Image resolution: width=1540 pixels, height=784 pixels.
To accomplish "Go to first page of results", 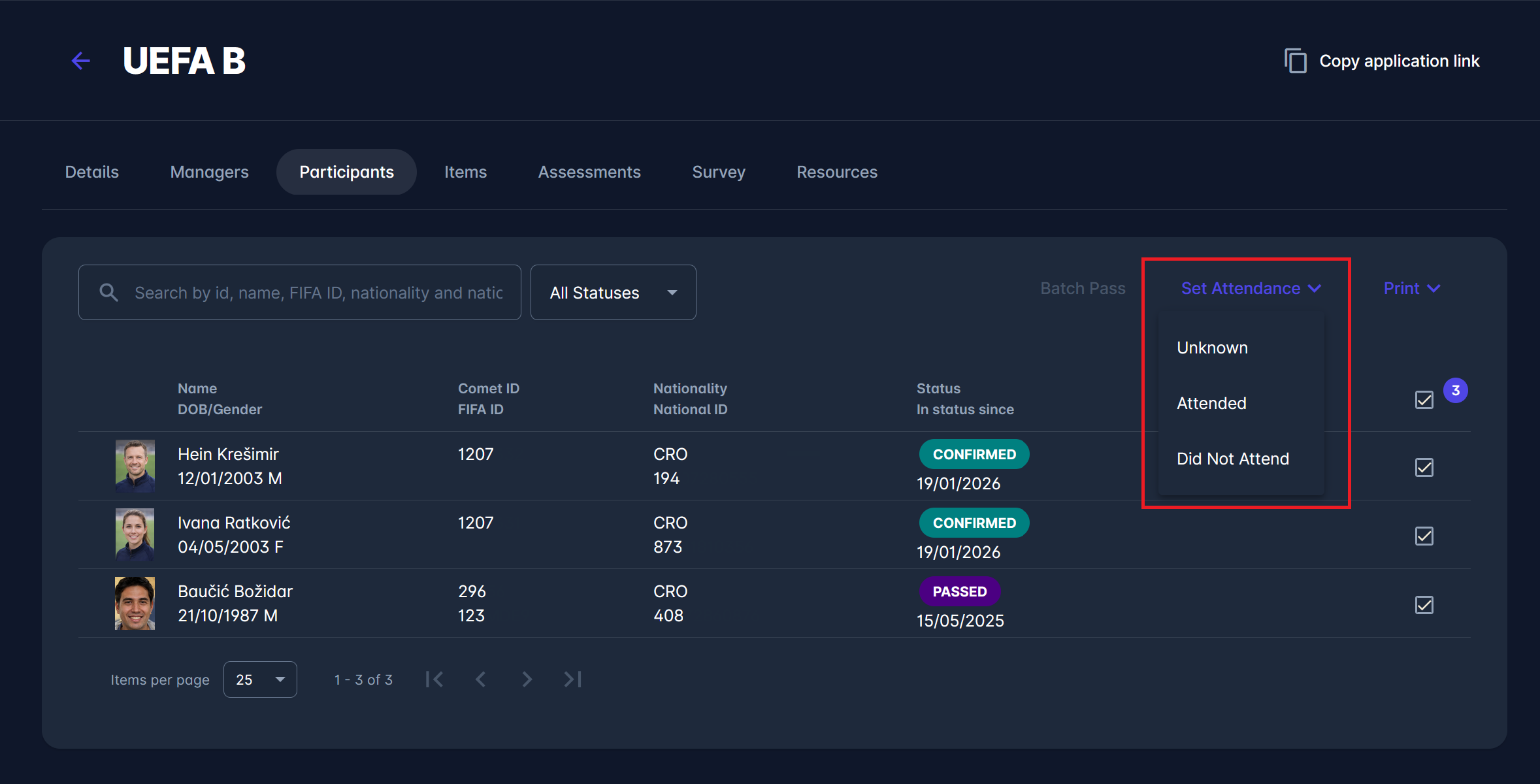I will tap(434, 679).
